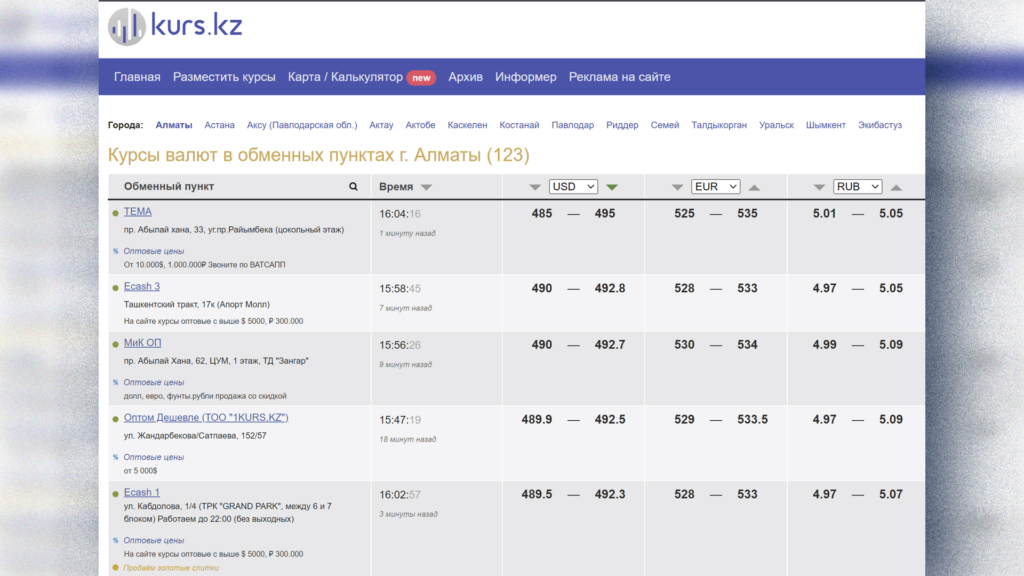Open the USD currency dropdown
This screenshot has width=1024, height=576.
573,187
